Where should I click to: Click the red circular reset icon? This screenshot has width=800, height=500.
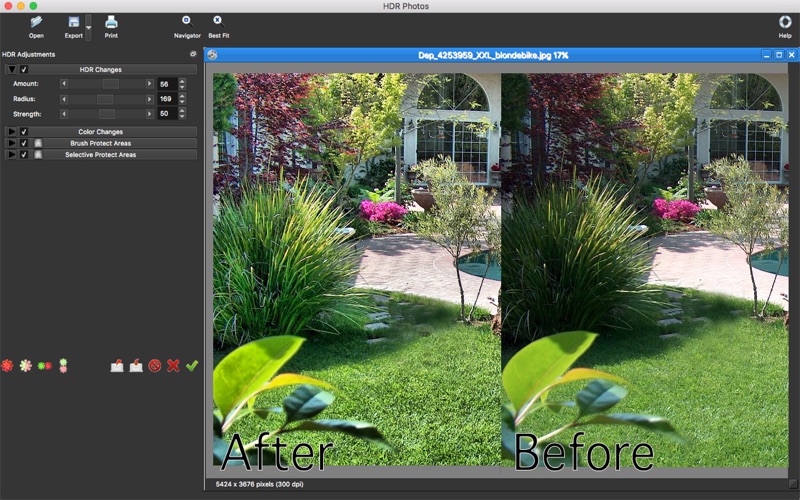(155, 365)
